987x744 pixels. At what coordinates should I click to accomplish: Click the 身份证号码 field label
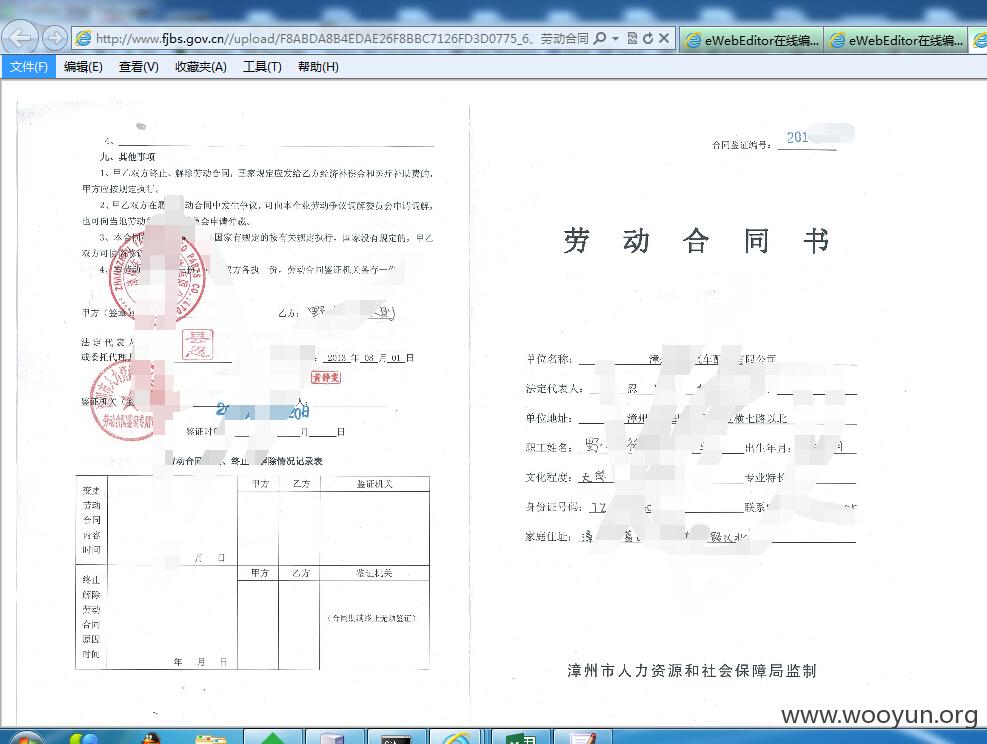[554, 507]
